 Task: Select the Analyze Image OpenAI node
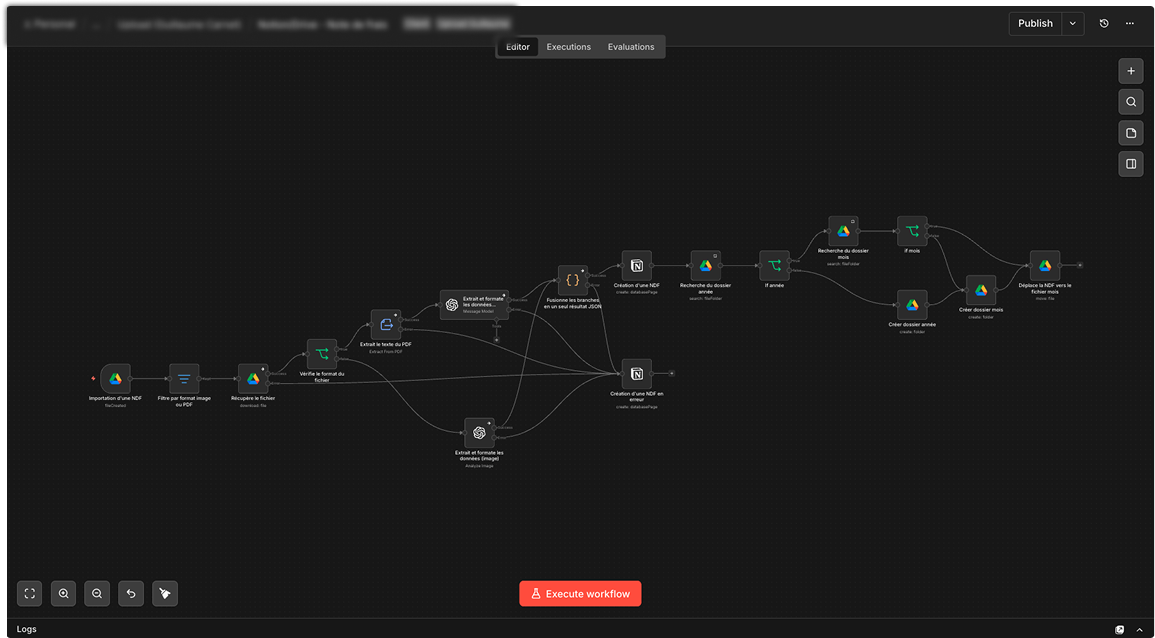coord(479,432)
